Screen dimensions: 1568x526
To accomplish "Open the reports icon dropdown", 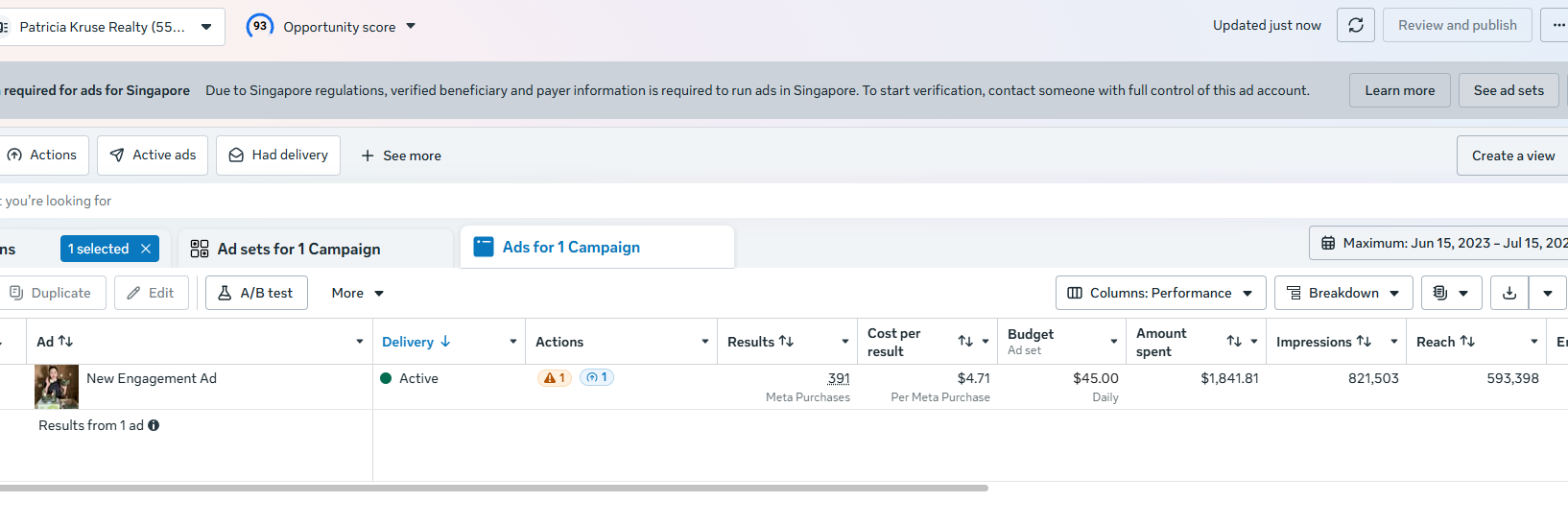I will pyautogui.click(x=1451, y=293).
